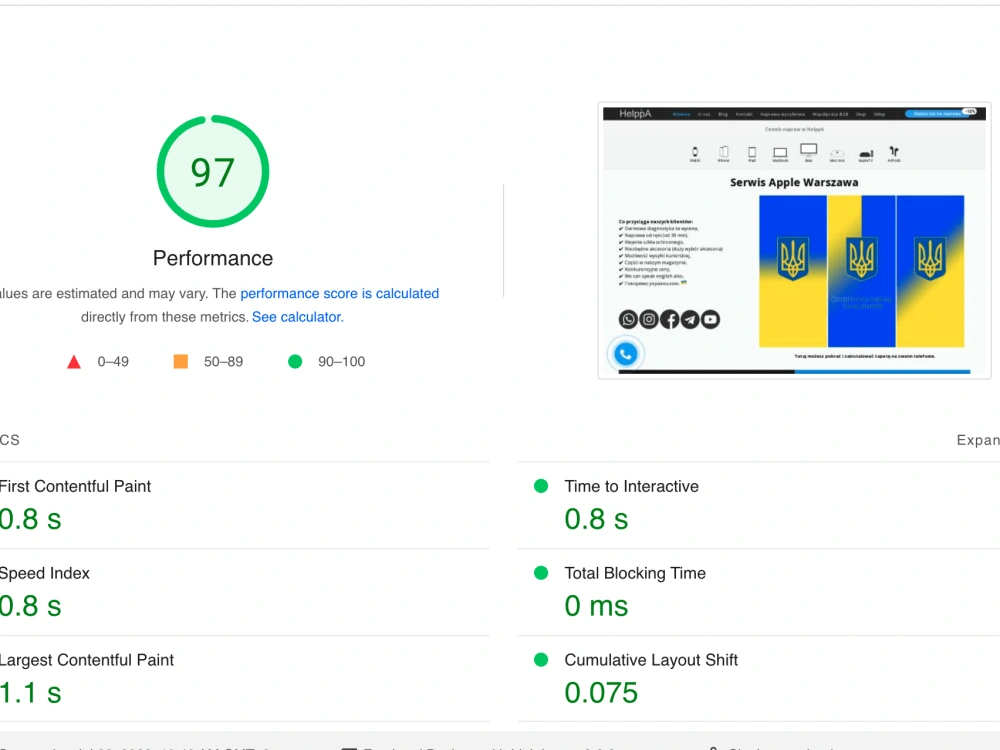Click the '1.1 s' Largest Contentful Paint value
This screenshot has width=1000, height=750.
31,693
